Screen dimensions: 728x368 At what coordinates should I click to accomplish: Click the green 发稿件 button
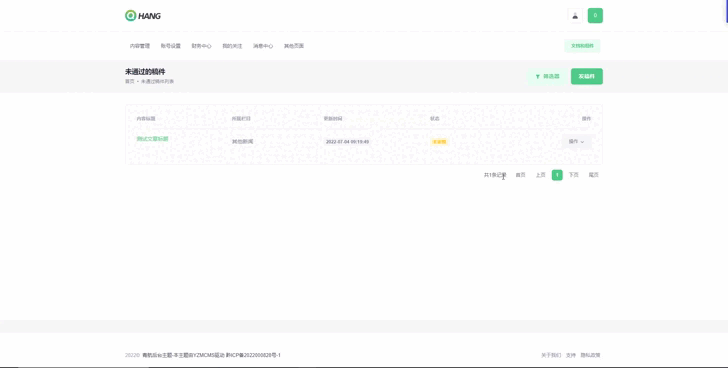[x=587, y=77]
